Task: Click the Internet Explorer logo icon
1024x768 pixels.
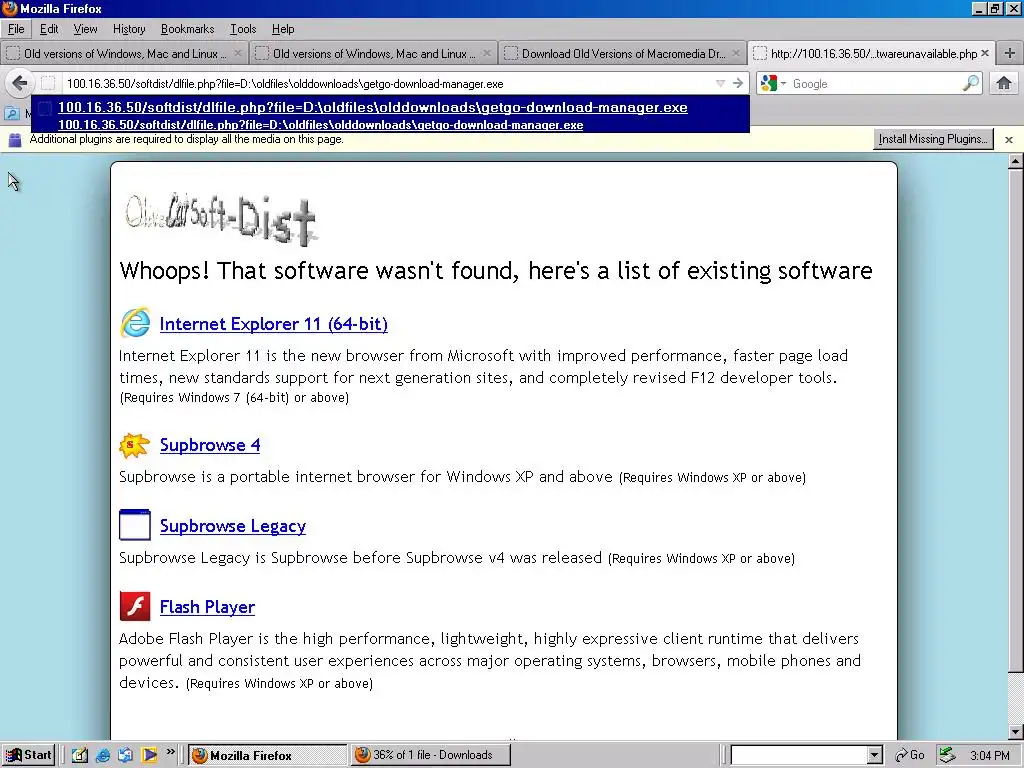Action: (135, 323)
